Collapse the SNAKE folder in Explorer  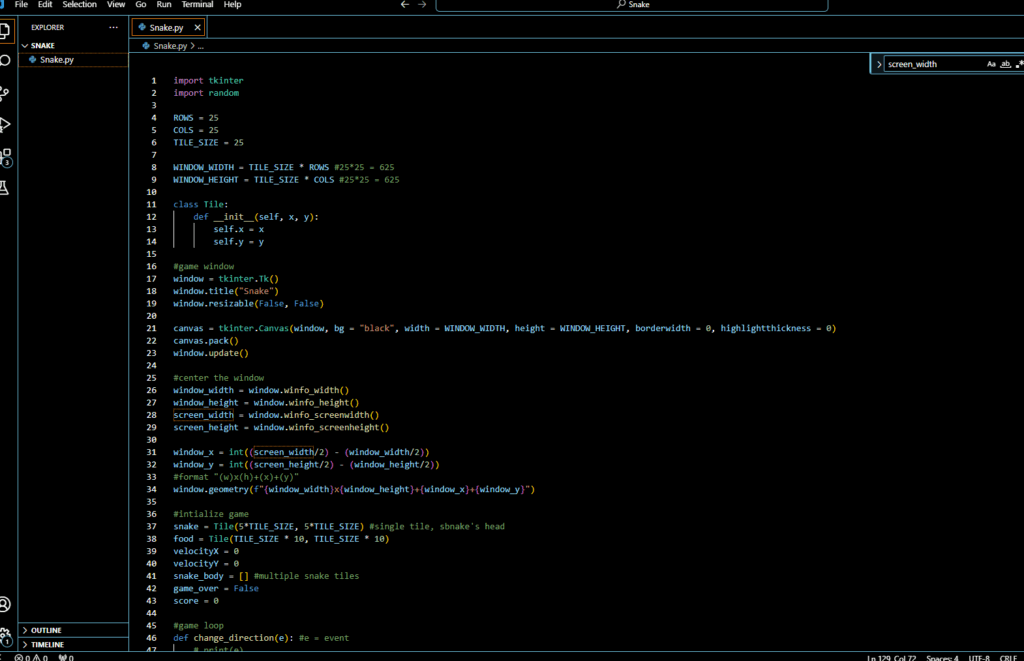(x=43, y=45)
